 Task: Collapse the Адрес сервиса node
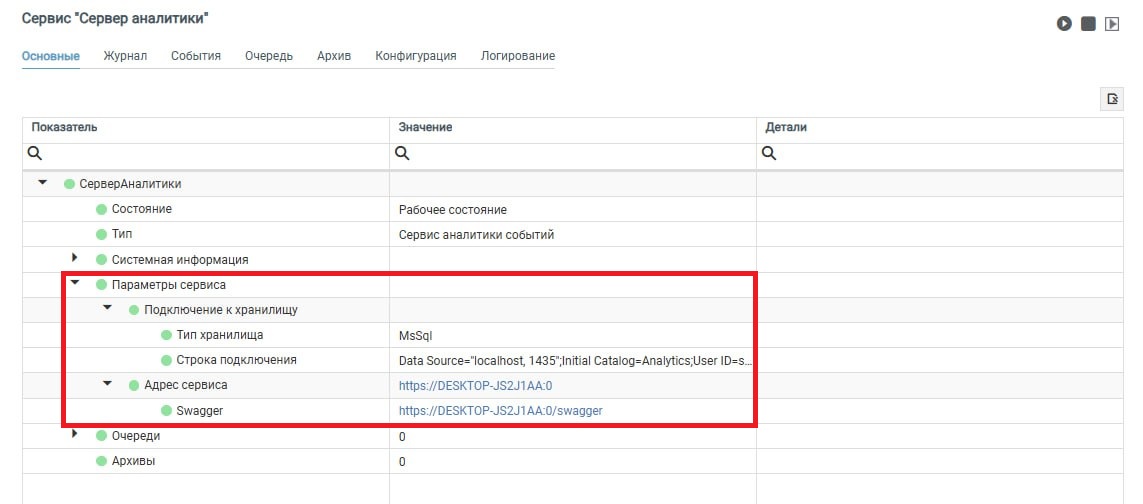pyautogui.click(x=108, y=384)
